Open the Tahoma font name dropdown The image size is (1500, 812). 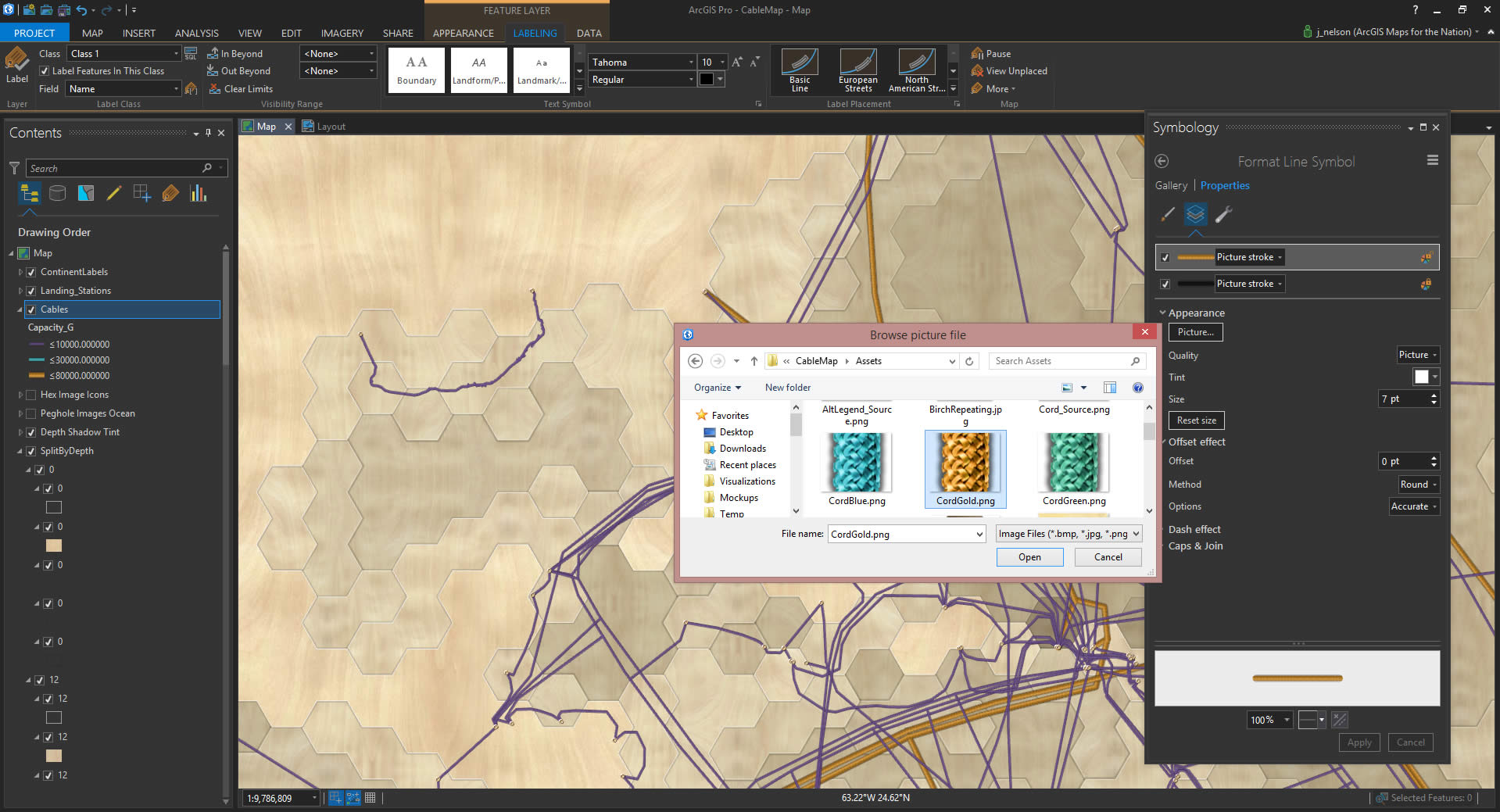coord(690,63)
